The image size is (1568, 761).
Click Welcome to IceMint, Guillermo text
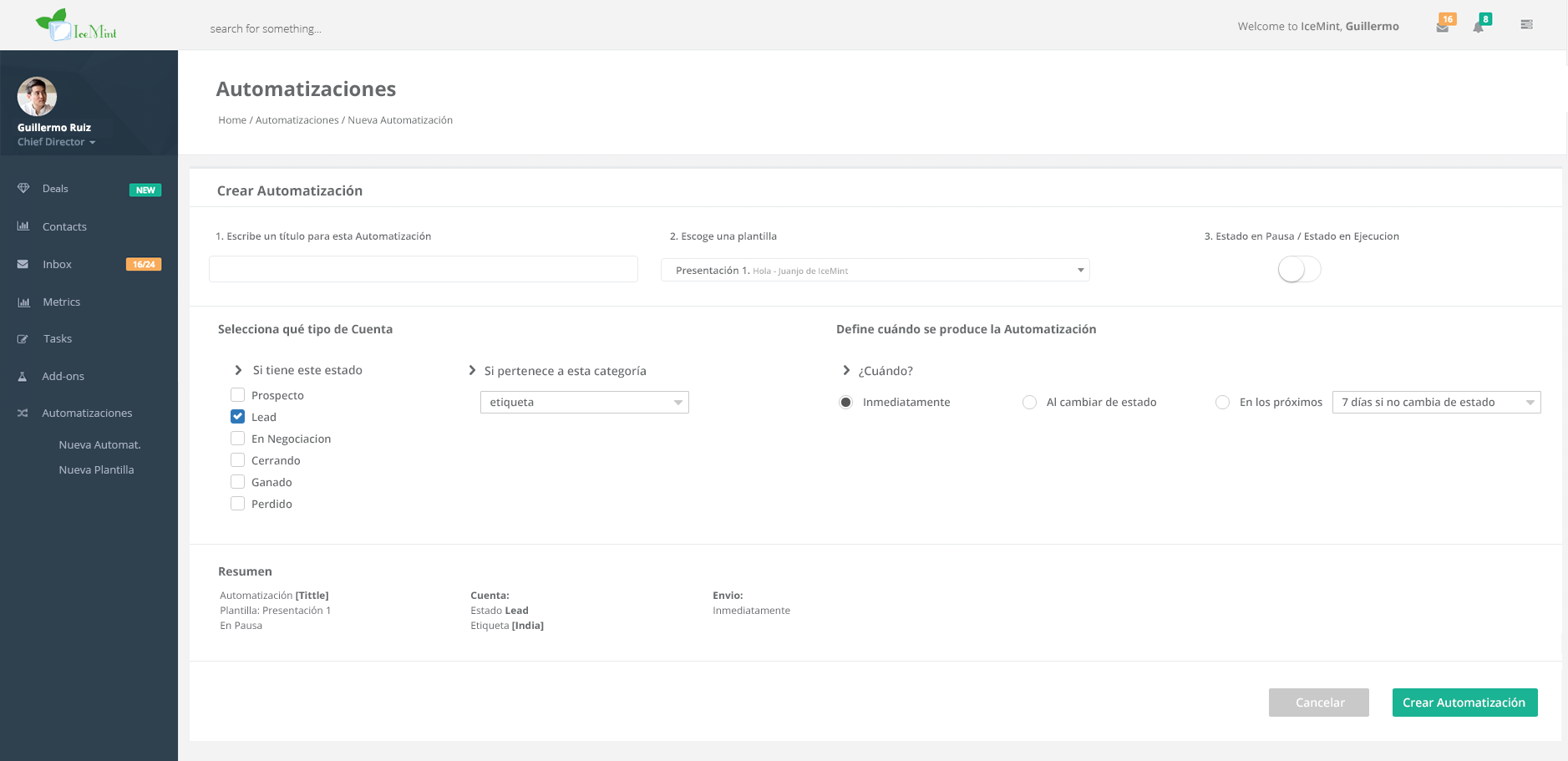click(x=1318, y=27)
